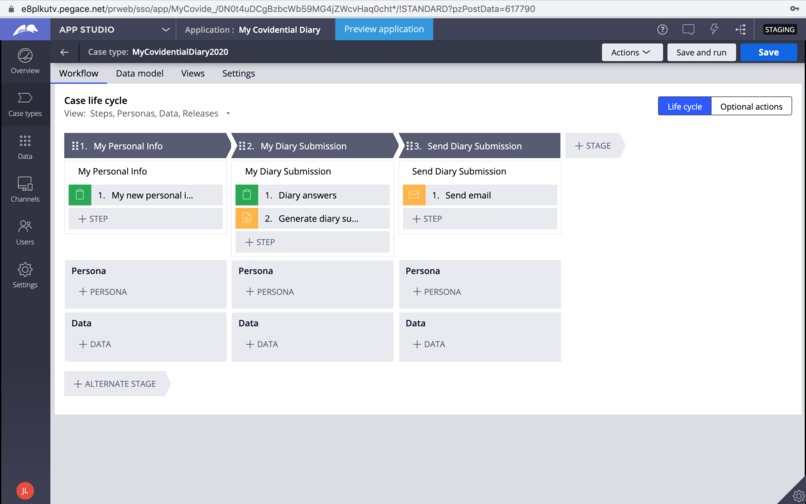Open the Data model tab
The width and height of the screenshot is (806, 504).
[x=139, y=74]
